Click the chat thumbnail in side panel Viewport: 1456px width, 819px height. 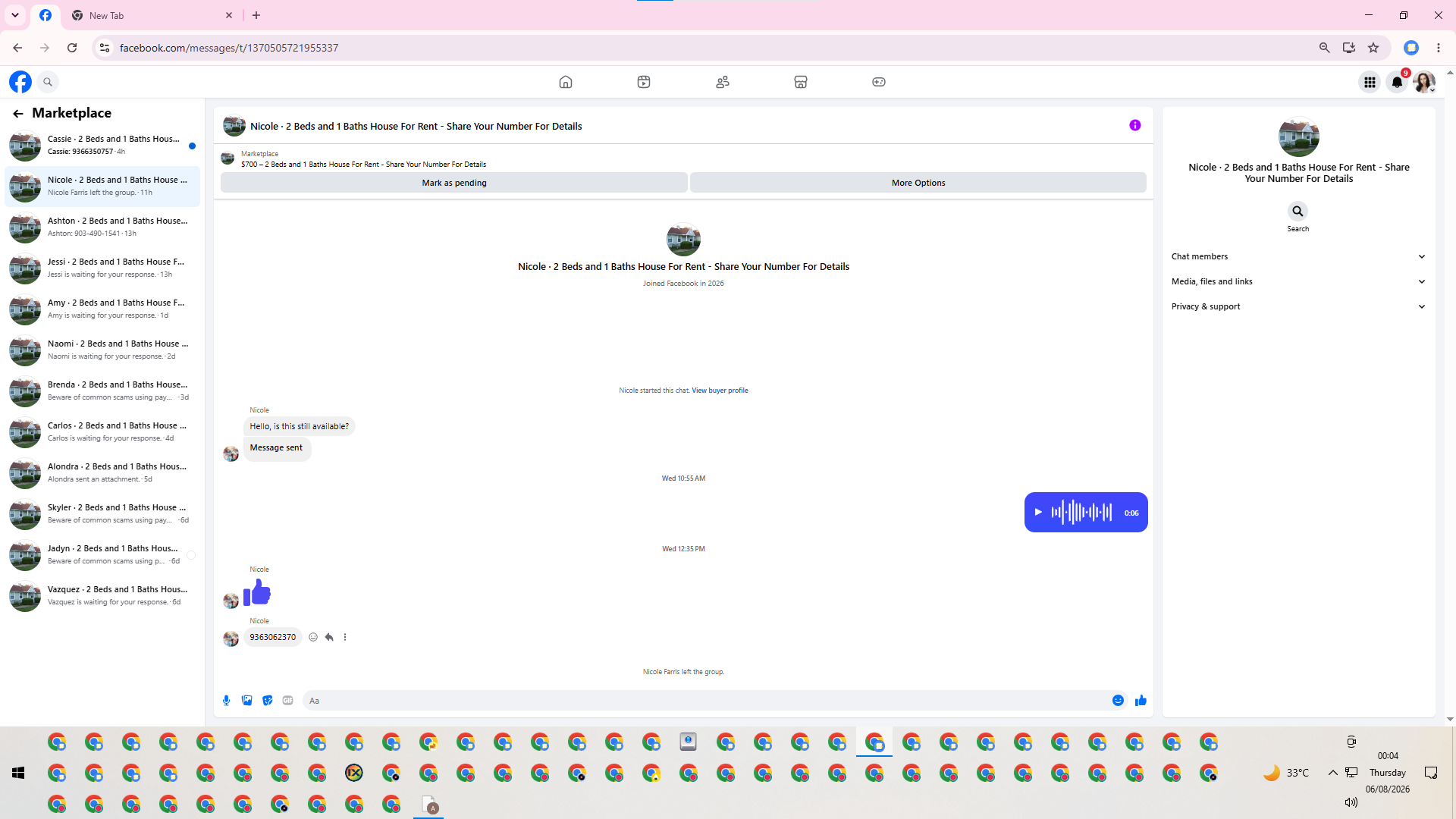coord(1299,137)
